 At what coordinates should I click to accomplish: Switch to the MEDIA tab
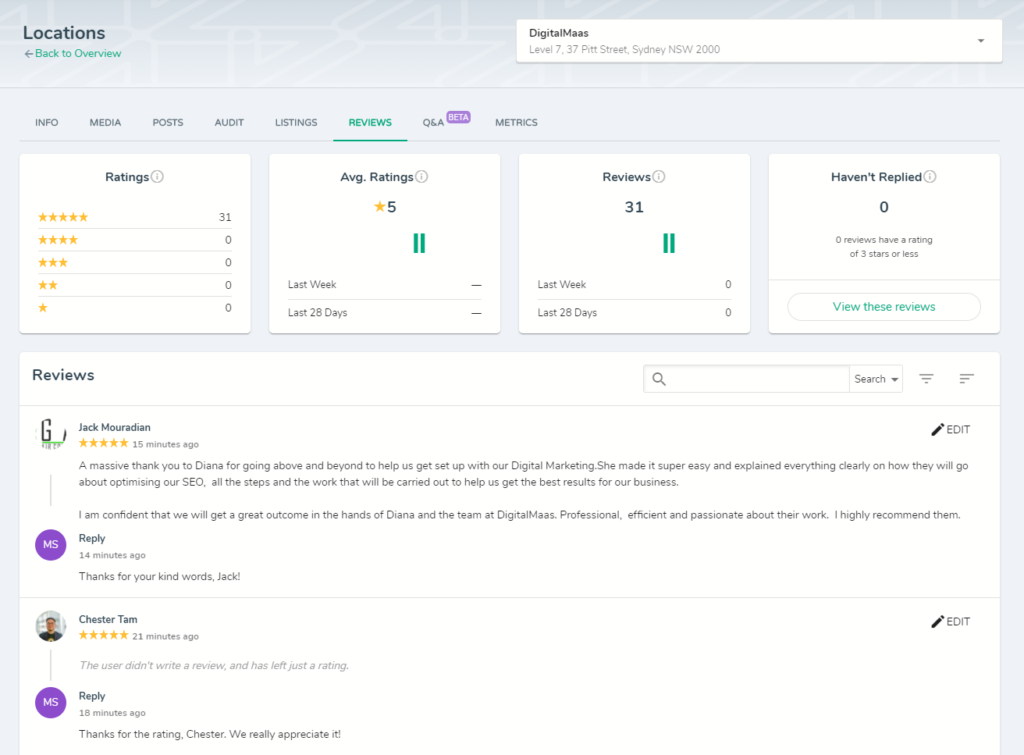105,123
